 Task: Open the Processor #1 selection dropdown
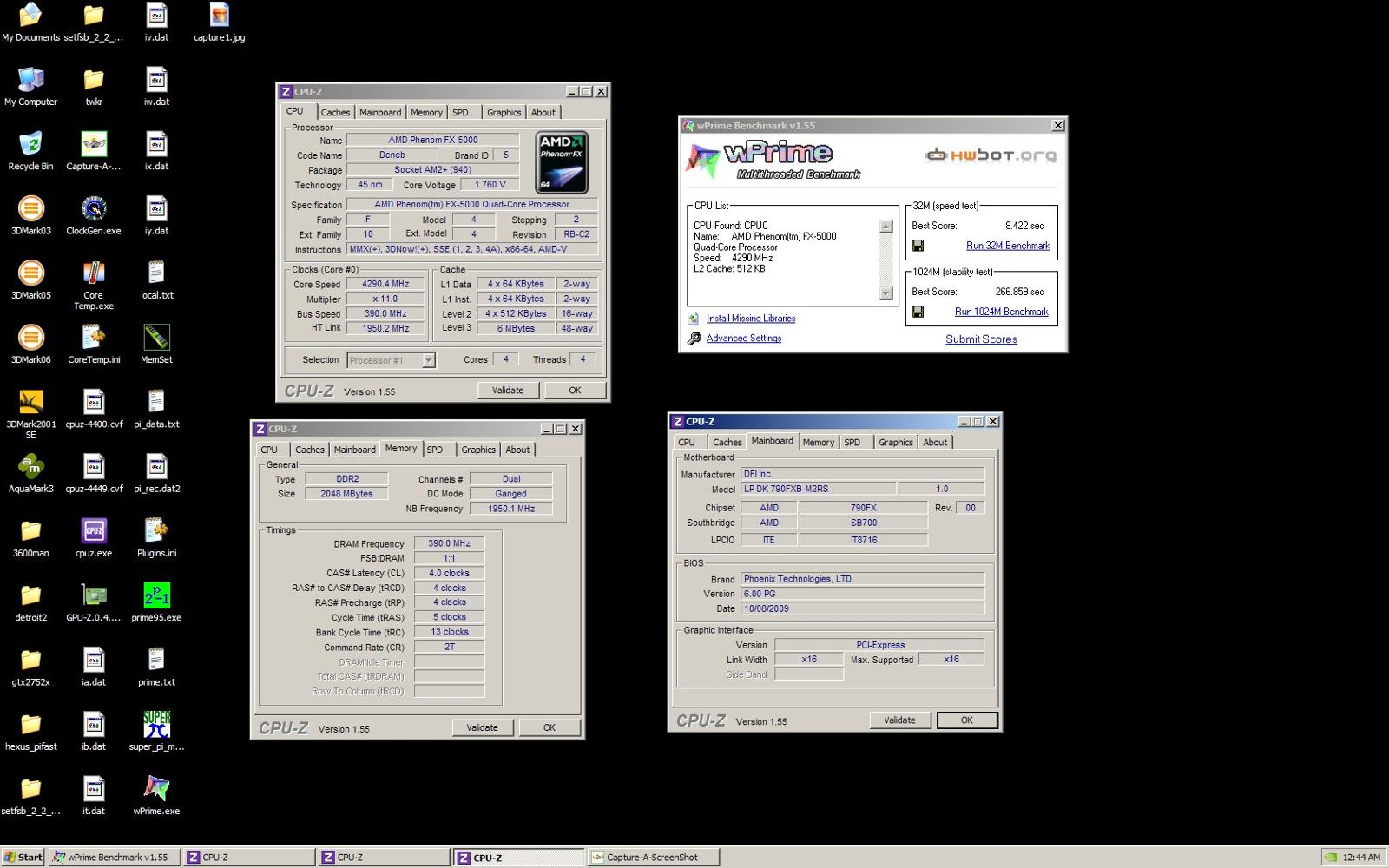click(x=391, y=360)
